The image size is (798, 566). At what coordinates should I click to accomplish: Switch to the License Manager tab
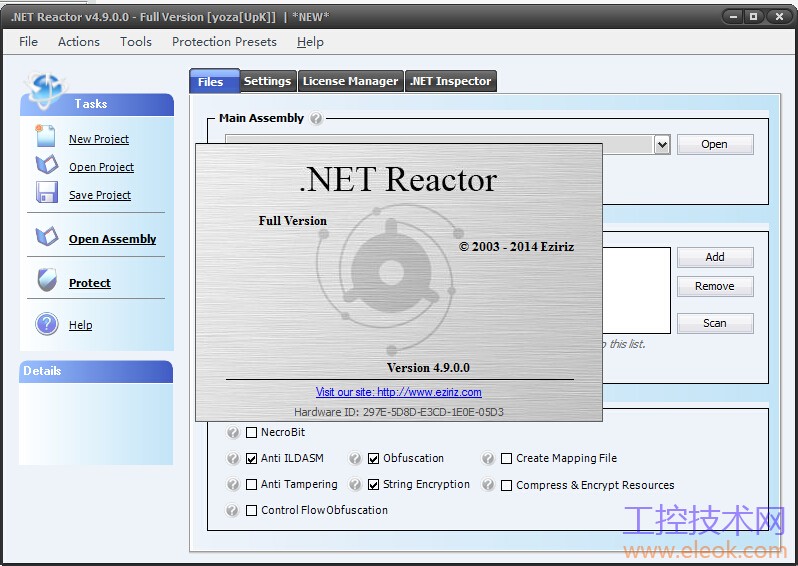pos(351,81)
